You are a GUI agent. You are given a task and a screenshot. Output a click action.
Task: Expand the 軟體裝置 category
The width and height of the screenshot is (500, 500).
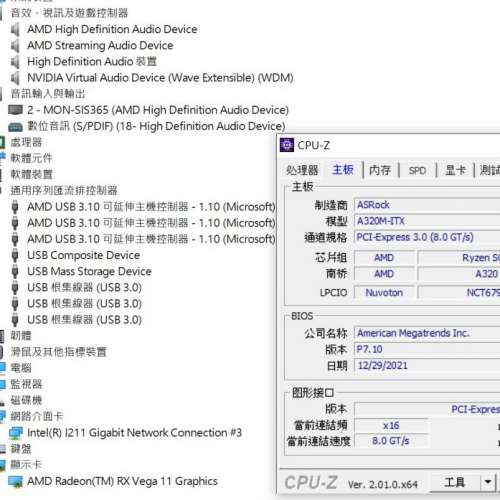31,174
